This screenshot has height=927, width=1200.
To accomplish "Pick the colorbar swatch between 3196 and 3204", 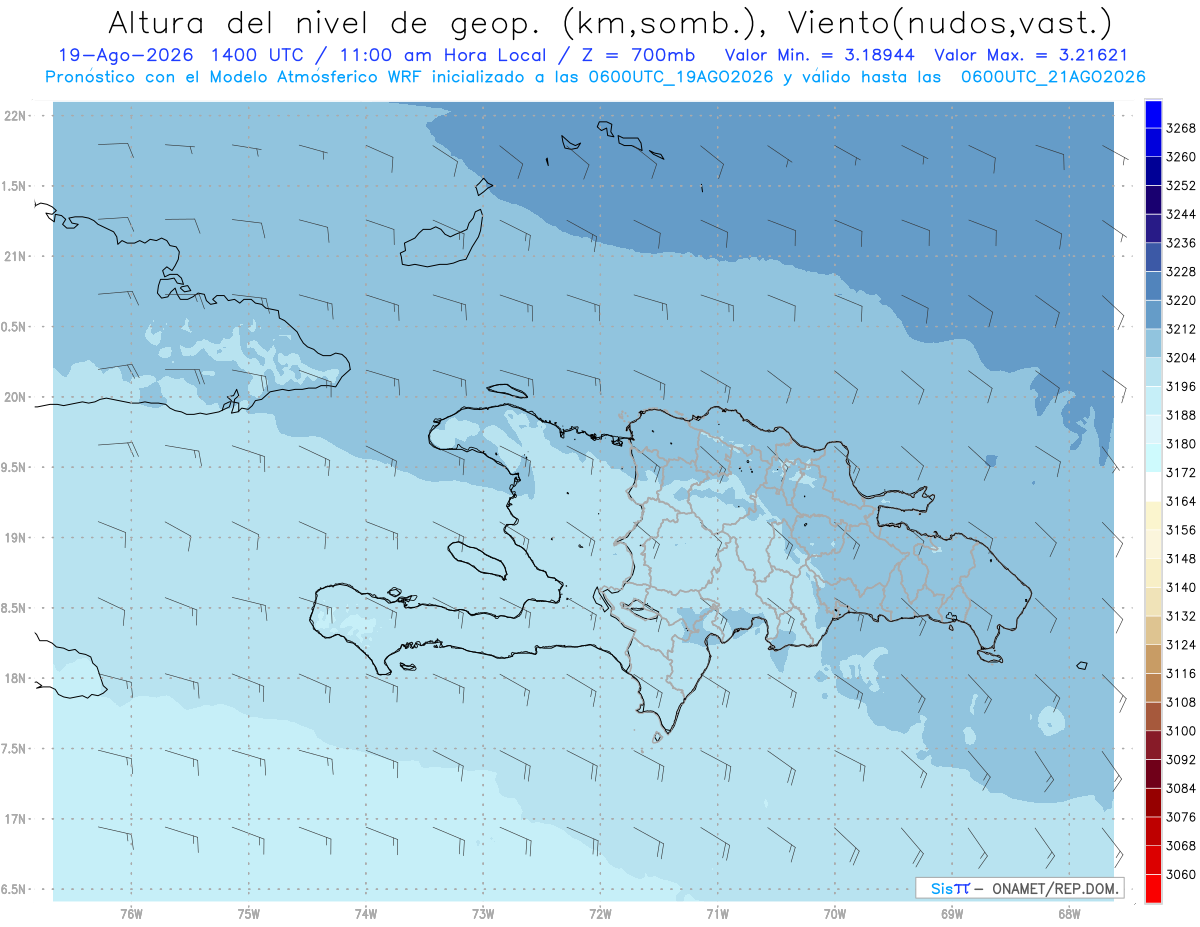I will (1153, 372).
